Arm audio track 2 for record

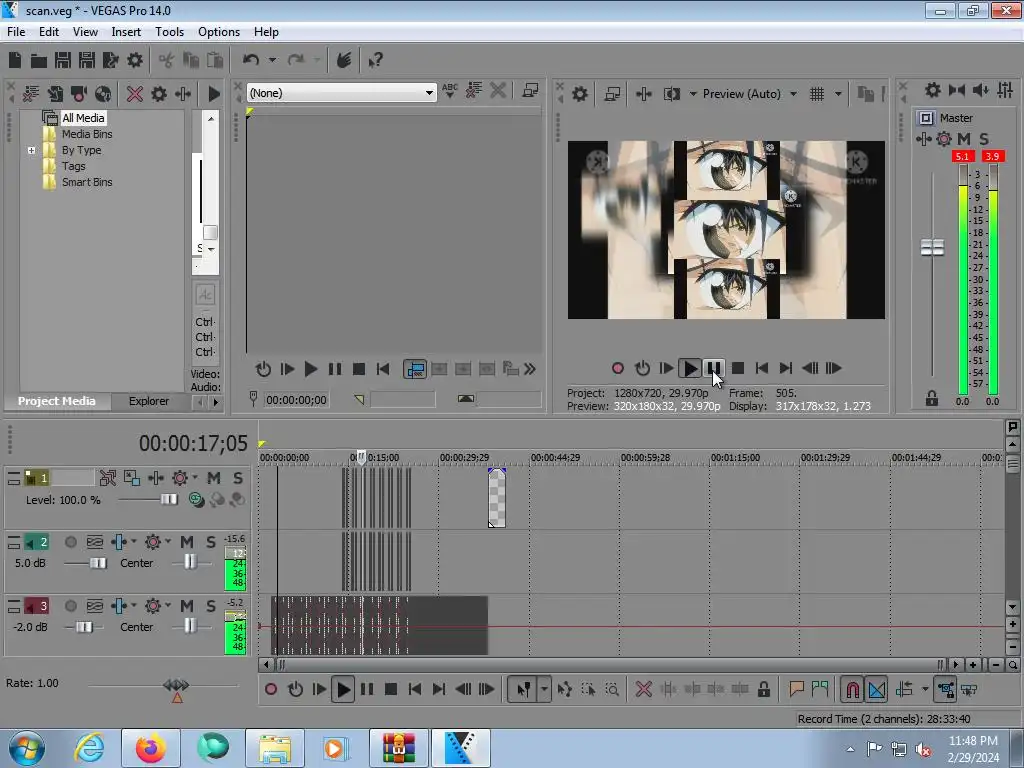tap(71, 542)
